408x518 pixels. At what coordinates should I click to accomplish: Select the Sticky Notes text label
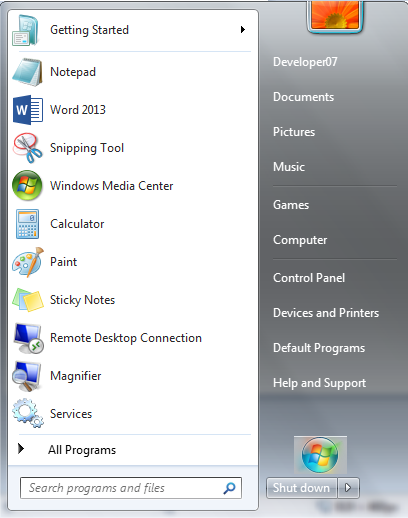coord(82,300)
